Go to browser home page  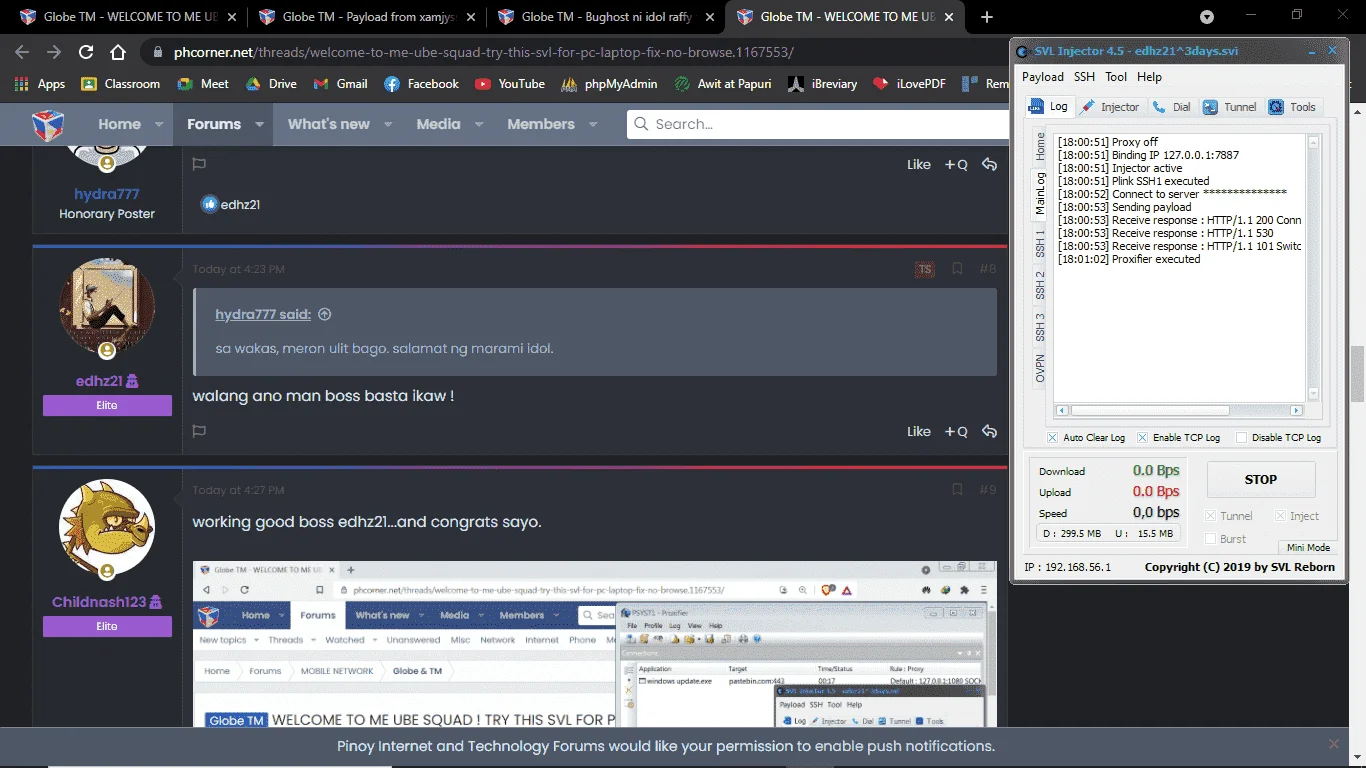click(118, 52)
